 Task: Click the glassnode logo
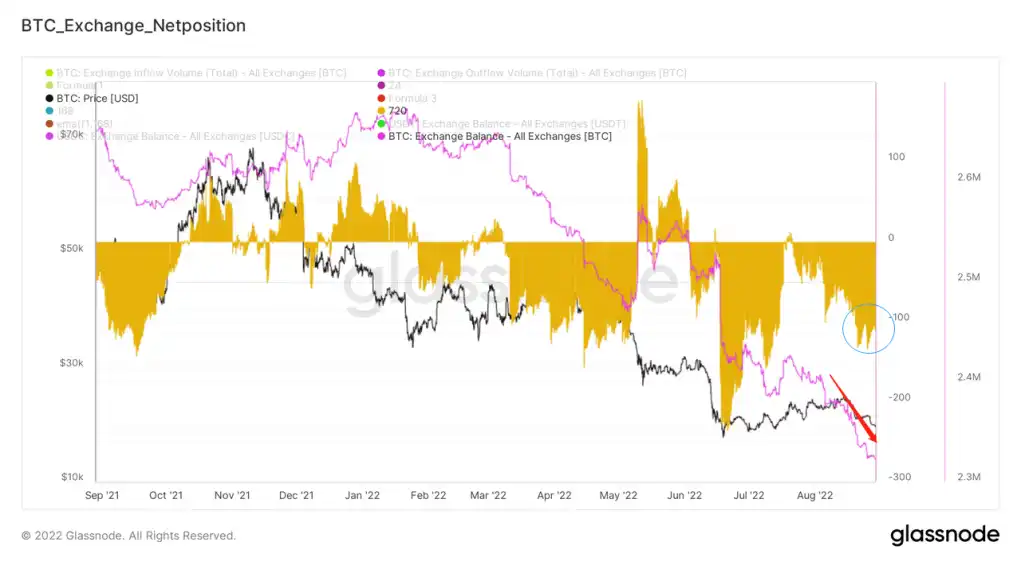[945, 535]
